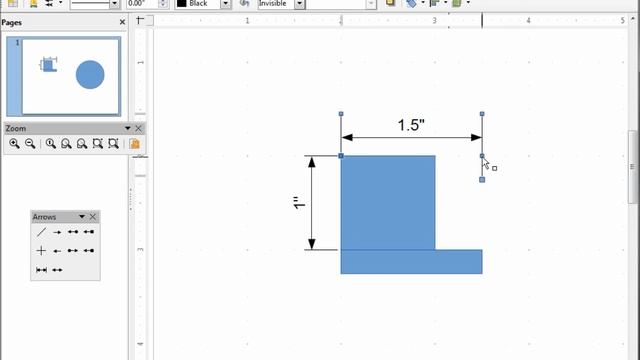This screenshot has height=360, width=640.
Task: Click the black line color swatch
Action: coord(182,3)
